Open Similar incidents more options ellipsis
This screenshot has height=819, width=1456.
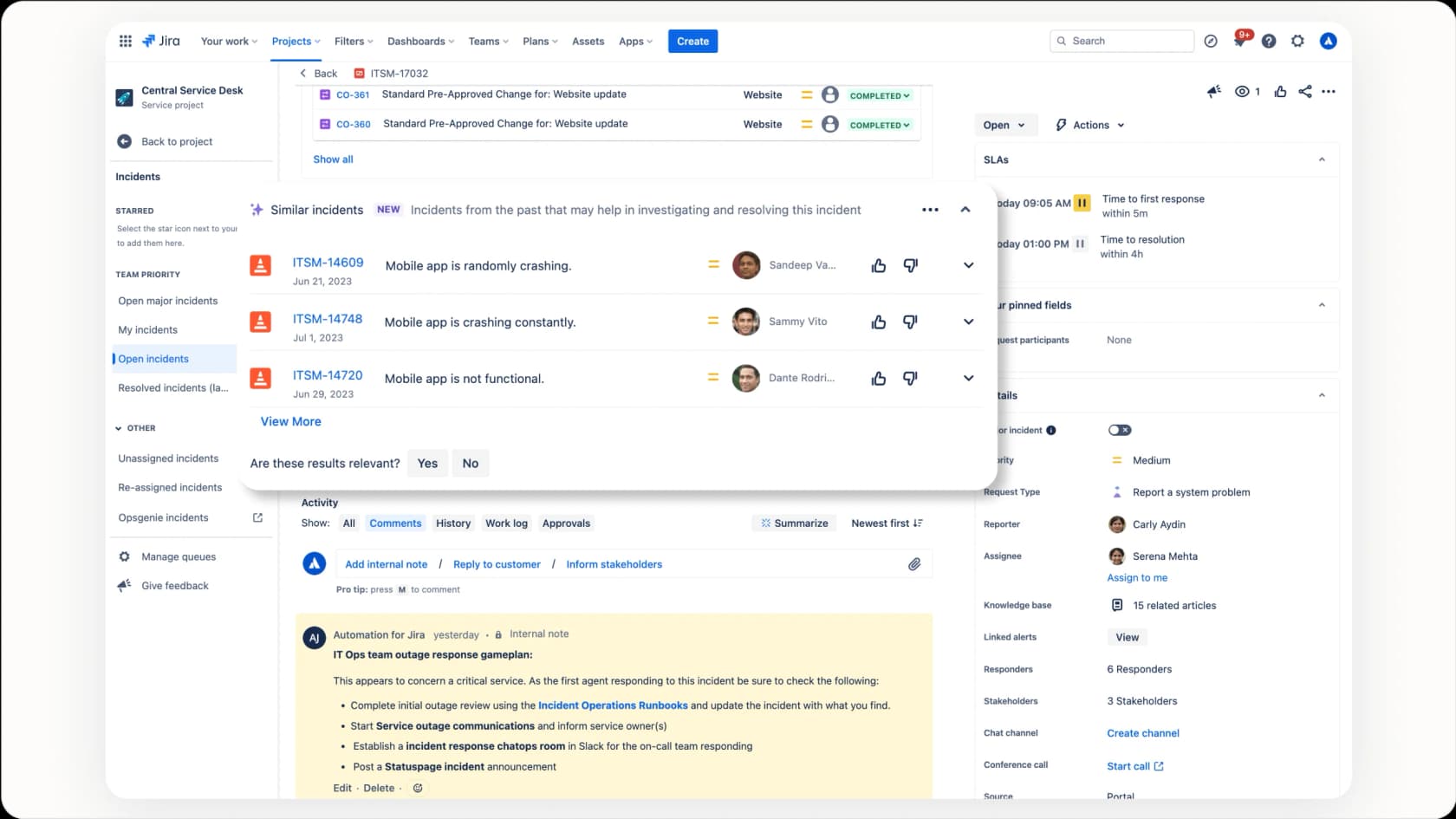point(930,210)
